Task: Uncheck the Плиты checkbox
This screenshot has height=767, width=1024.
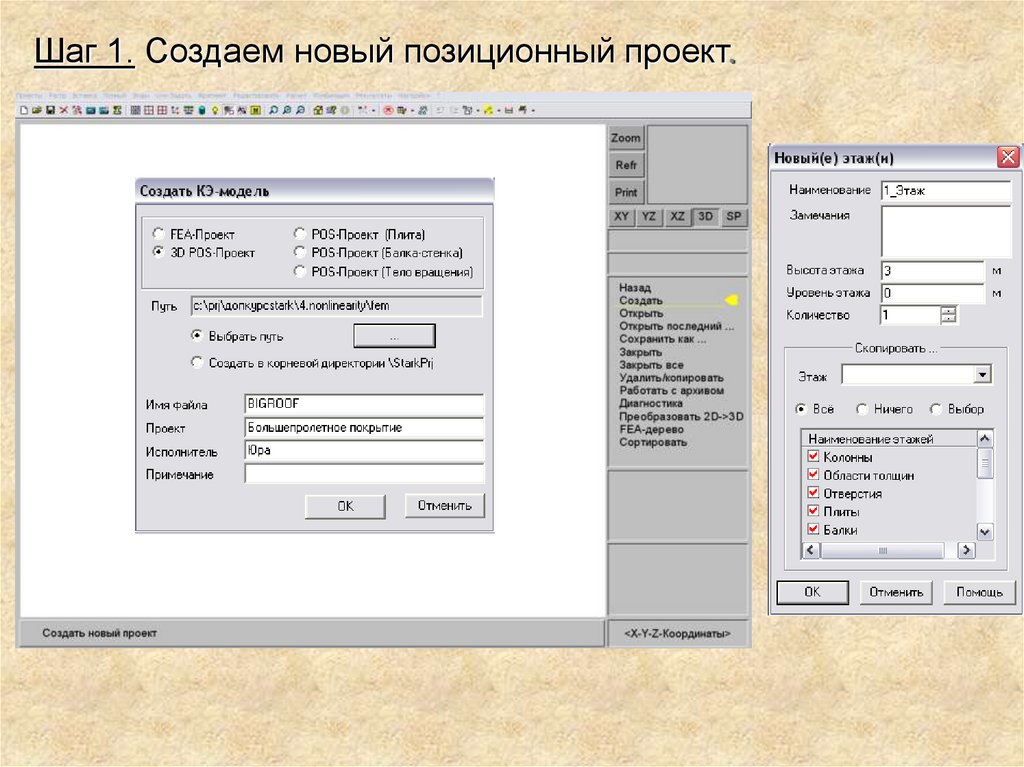Action: [813, 511]
